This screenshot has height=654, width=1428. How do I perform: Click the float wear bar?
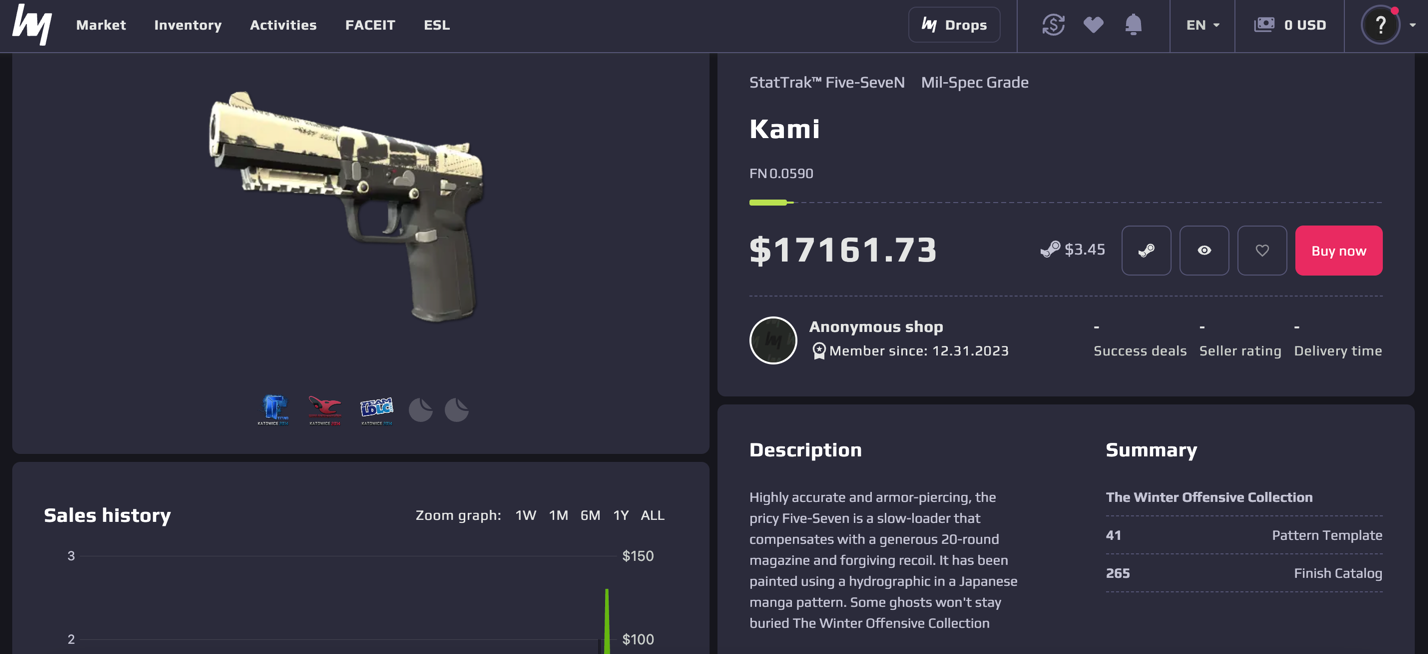point(1066,203)
